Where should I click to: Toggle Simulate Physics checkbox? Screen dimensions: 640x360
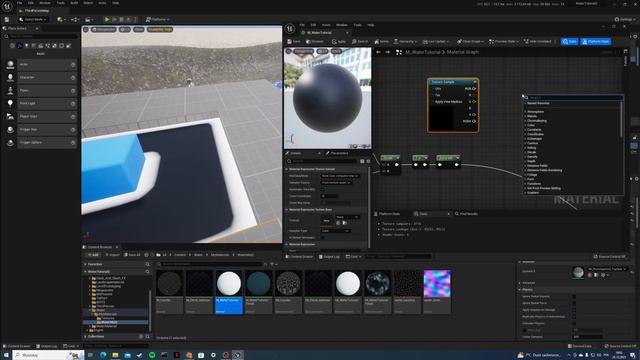pos(574,323)
